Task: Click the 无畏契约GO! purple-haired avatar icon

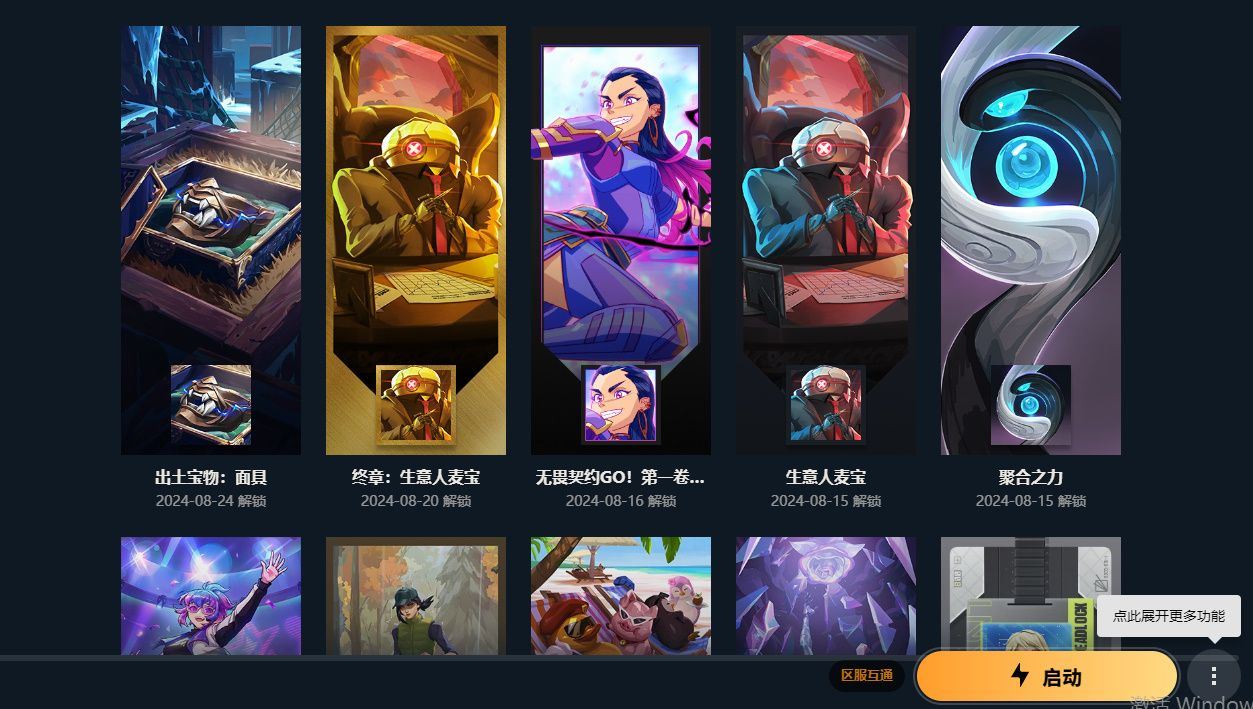Action: (x=621, y=405)
